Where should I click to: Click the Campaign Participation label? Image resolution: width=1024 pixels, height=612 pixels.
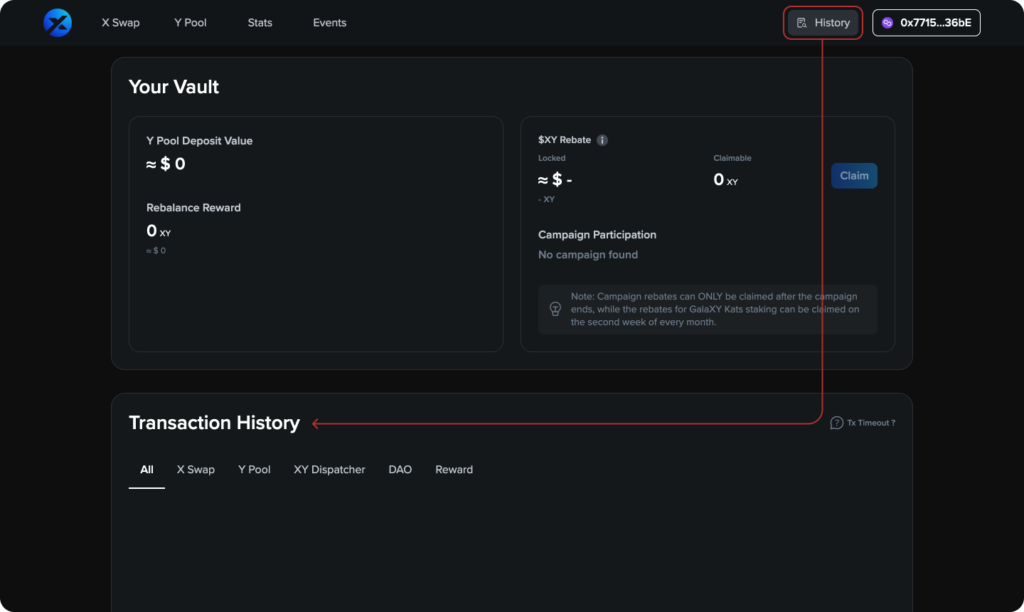[597, 234]
